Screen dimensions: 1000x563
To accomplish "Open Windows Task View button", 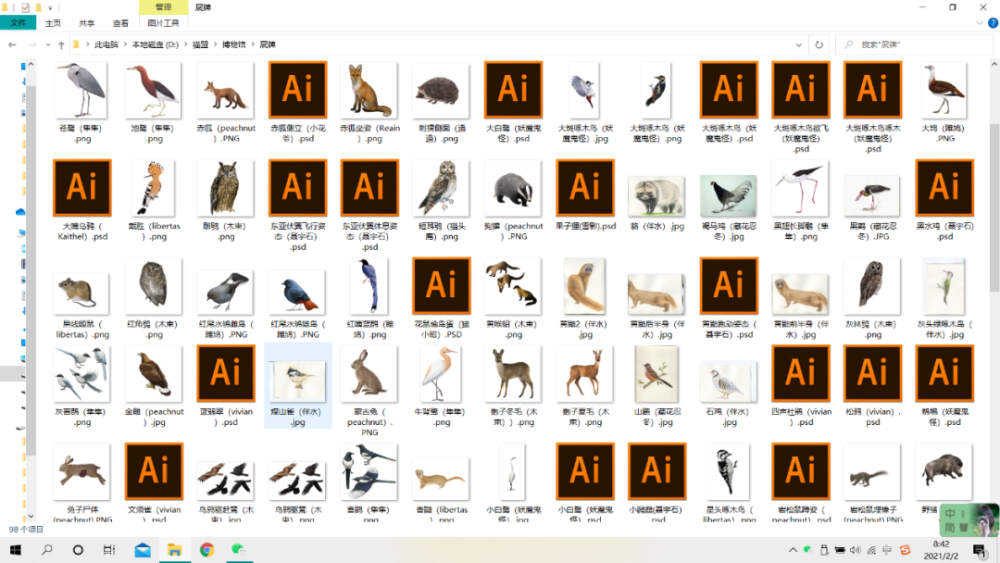I will [109, 550].
